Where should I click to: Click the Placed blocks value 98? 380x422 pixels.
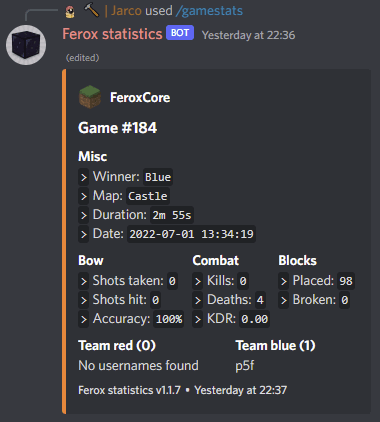point(346,281)
